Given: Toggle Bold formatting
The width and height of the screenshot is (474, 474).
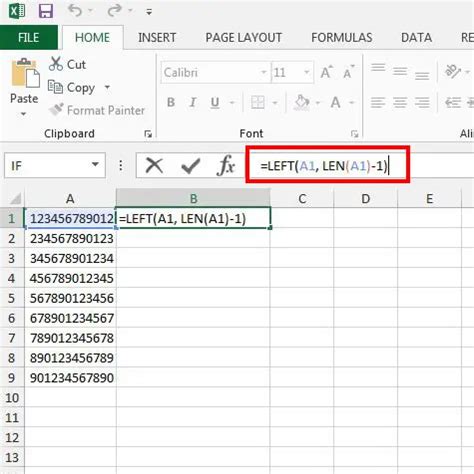Looking at the screenshot, I should 171,102.
